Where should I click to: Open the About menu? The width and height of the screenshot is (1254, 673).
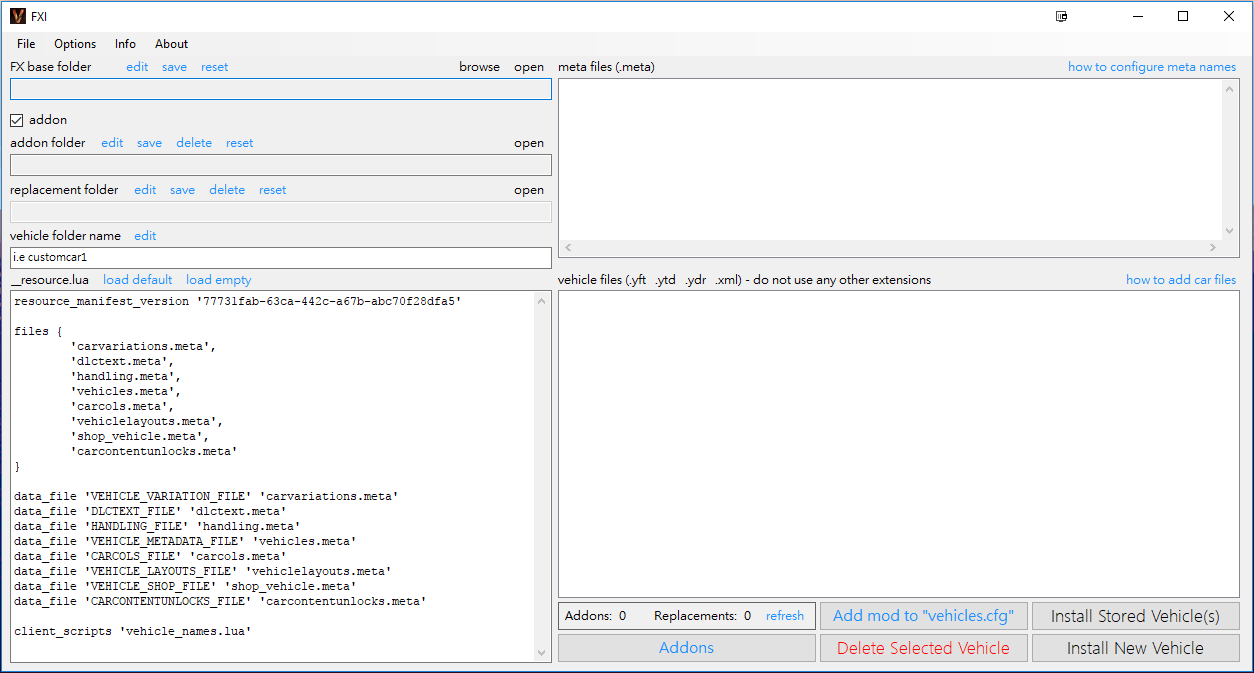171,44
